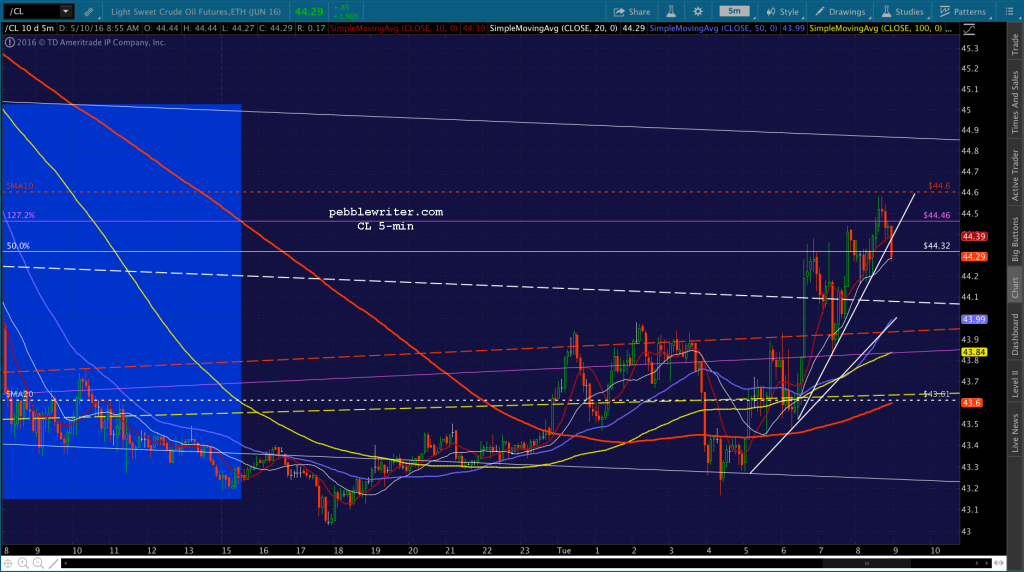Click the yellow 43.84 price bubble on axis
The width and height of the screenshot is (1024, 572).
[x=974, y=352]
